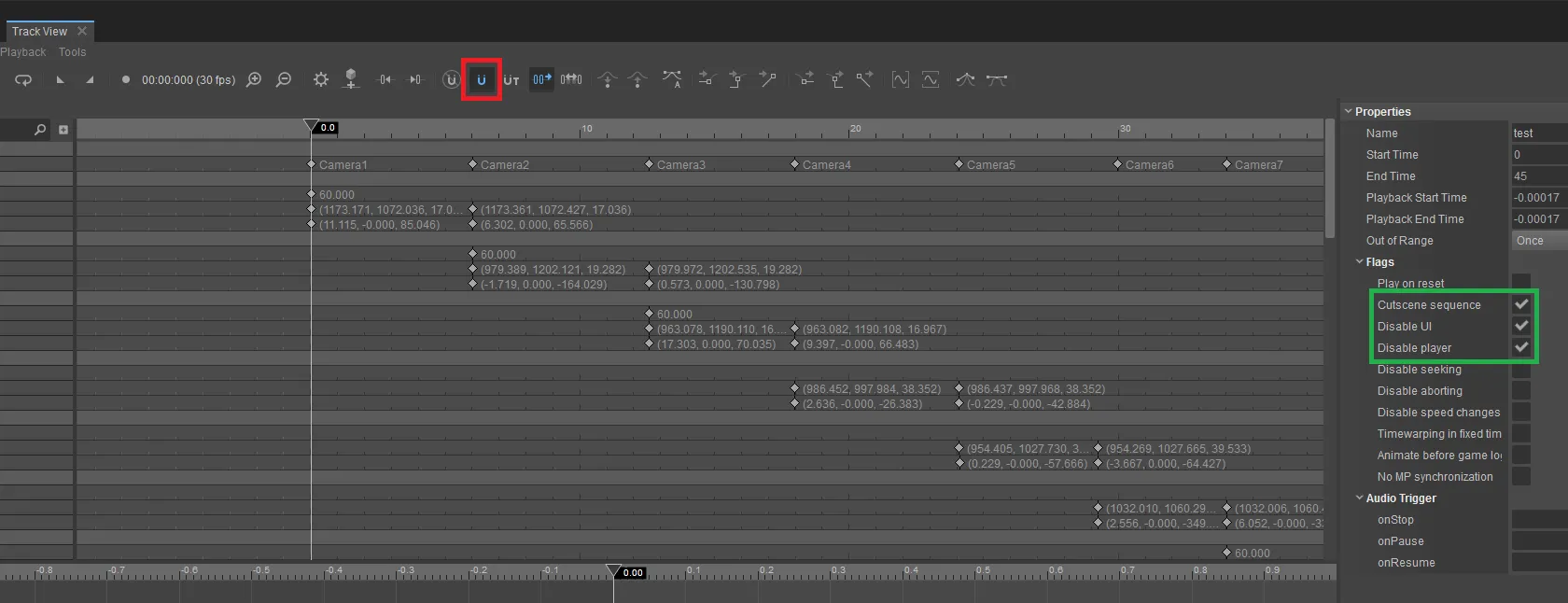The image size is (1568, 603).
Task: Click the boxed rising curve icon
Action: click(901, 80)
